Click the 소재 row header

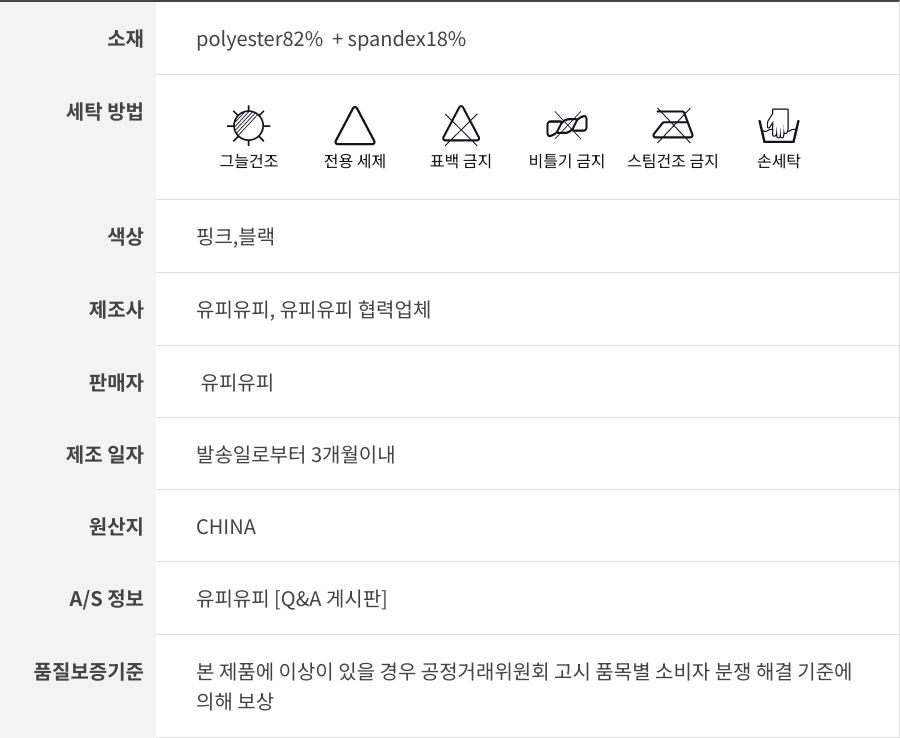pos(125,39)
